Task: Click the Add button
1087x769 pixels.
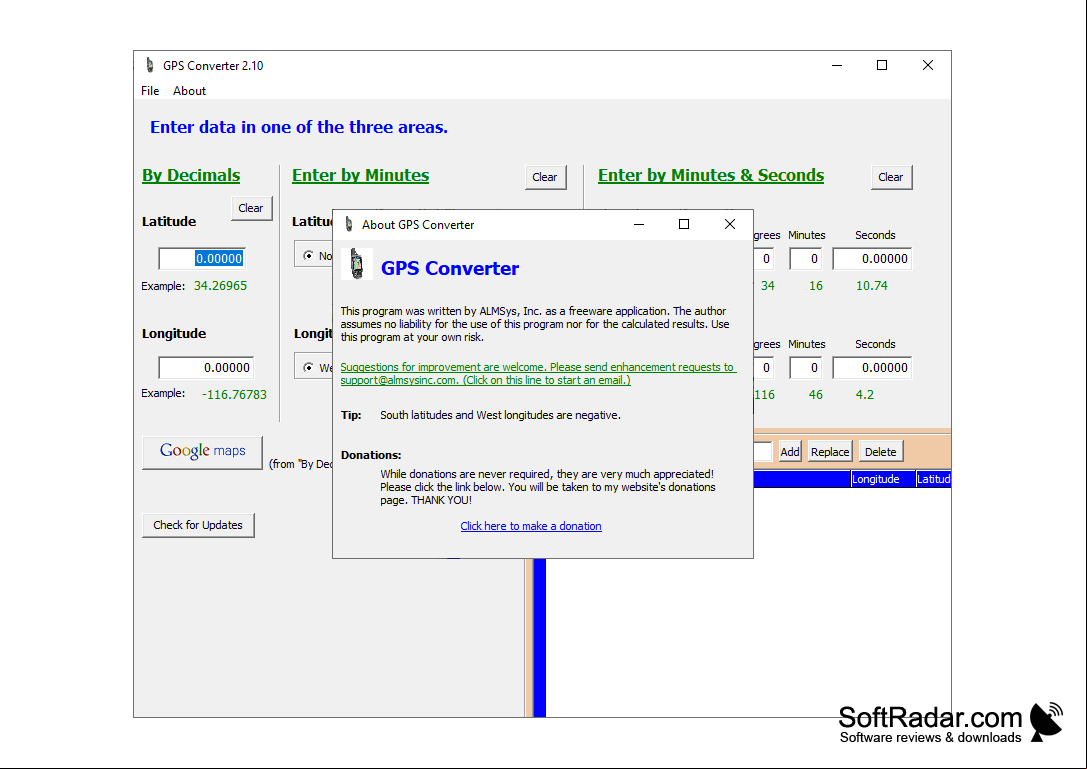Action: coord(790,452)
